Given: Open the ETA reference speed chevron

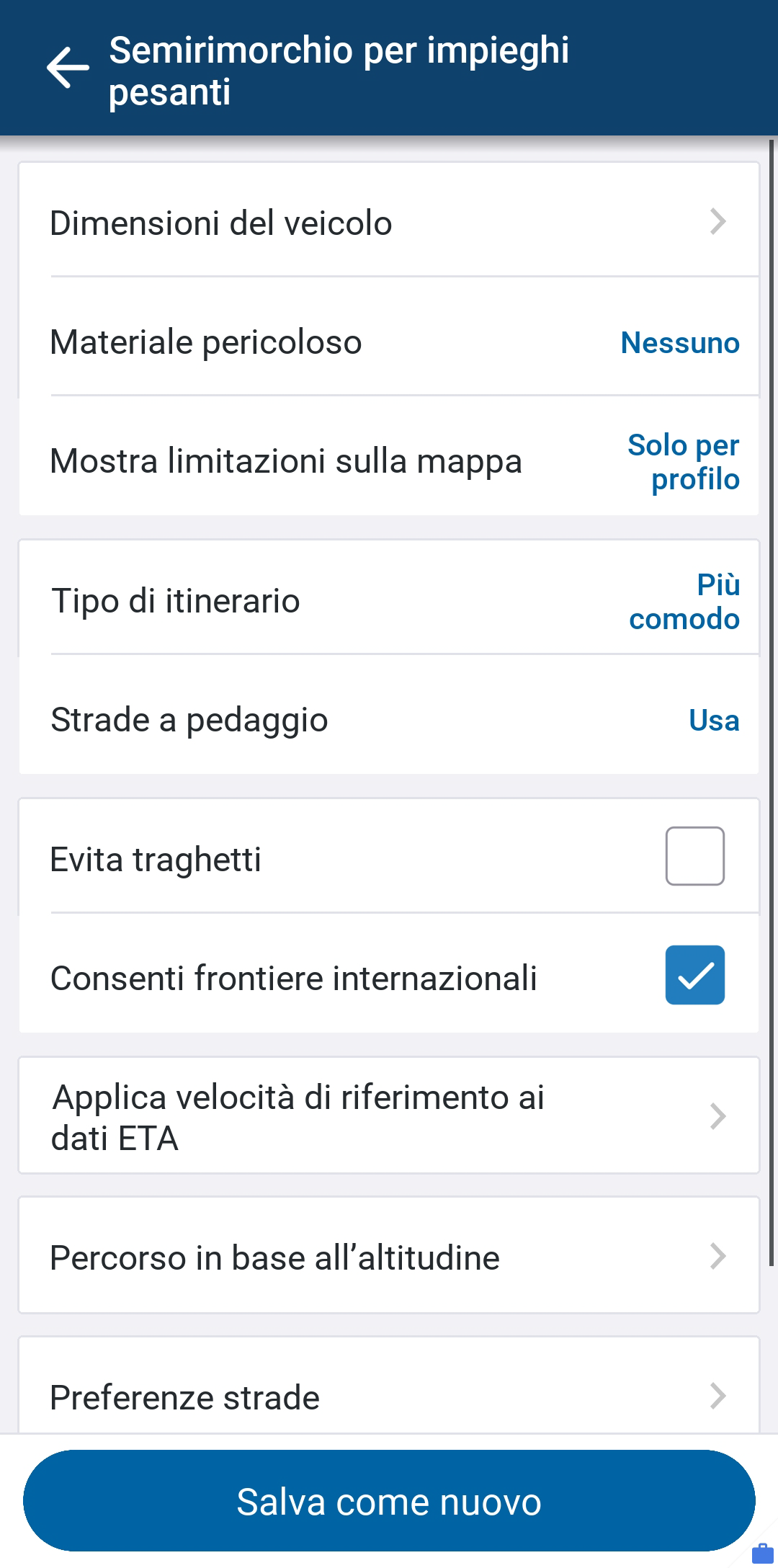Looking at the screenshot, I should pyautogui.click(x=717, y=1116).
